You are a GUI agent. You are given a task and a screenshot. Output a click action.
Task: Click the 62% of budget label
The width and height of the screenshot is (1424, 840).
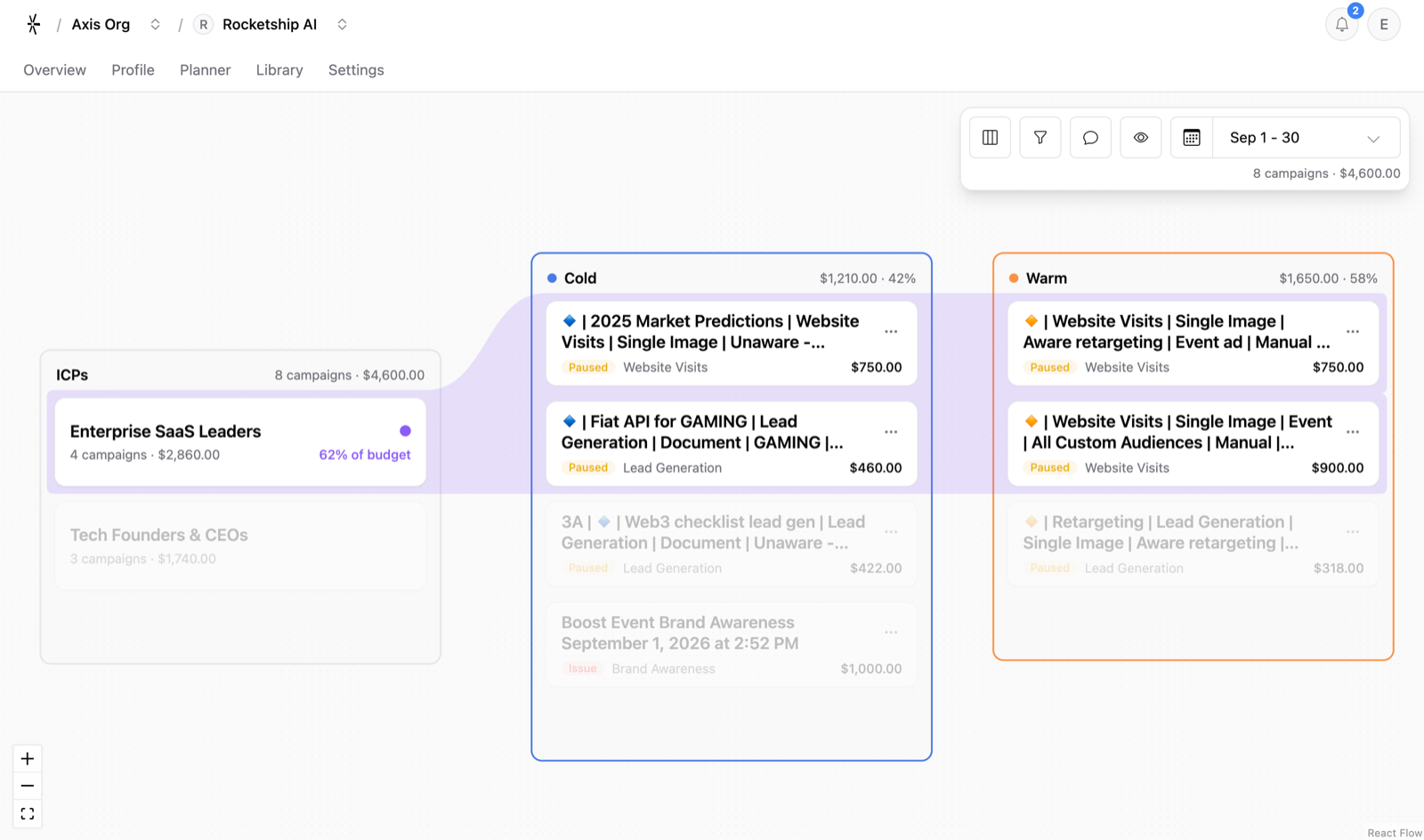(x=365, y=455)
